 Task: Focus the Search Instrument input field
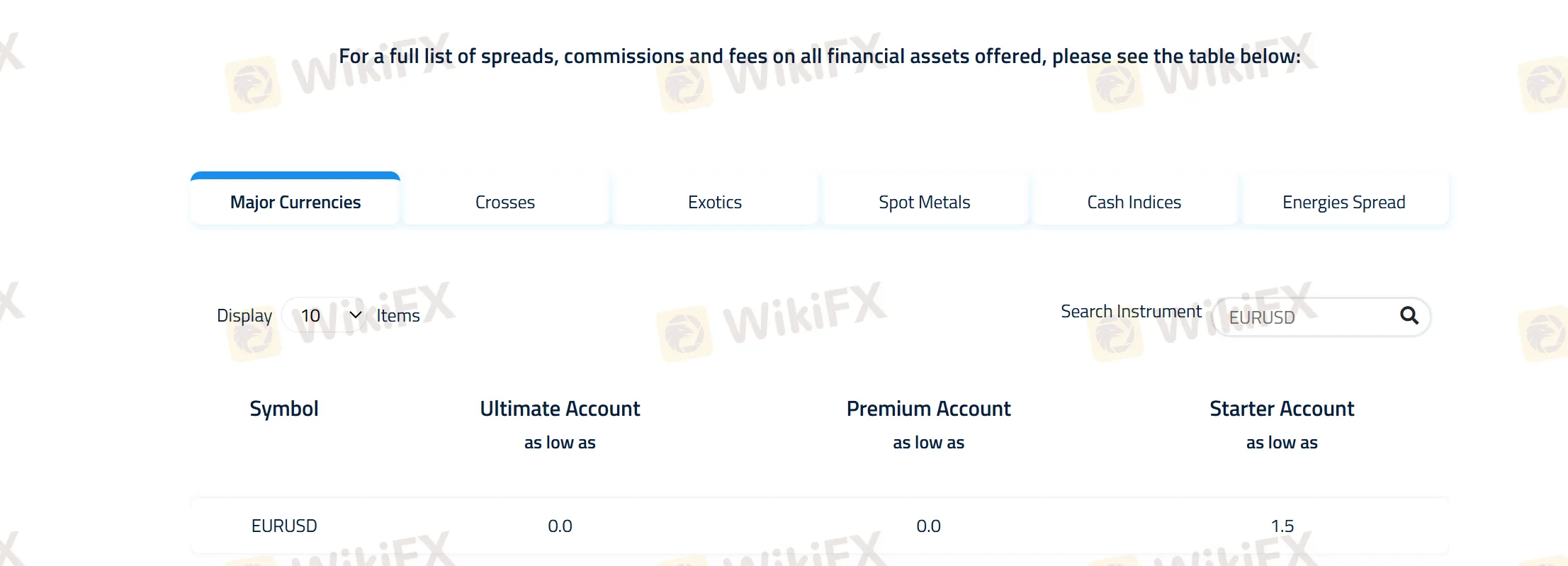1304,317
